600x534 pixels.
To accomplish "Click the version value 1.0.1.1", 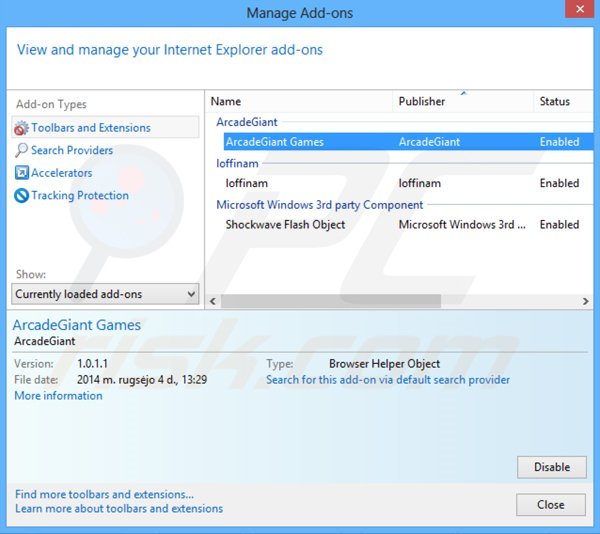I will [x=92, y=364].
